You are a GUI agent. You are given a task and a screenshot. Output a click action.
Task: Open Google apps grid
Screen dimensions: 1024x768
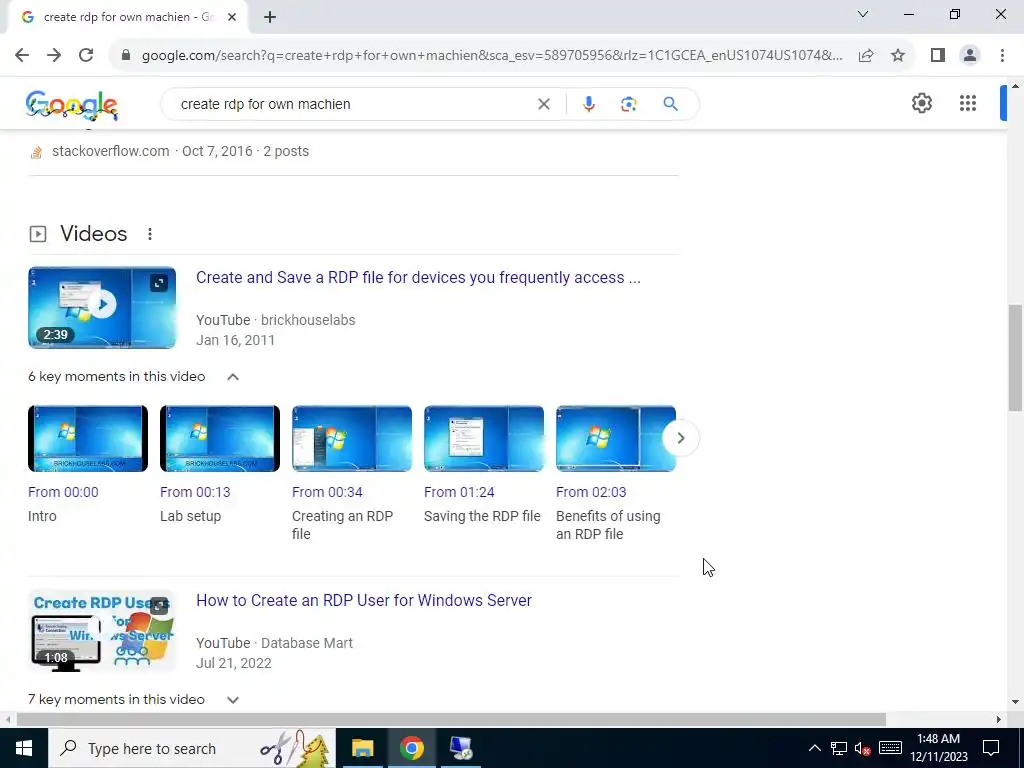pyautogui.click(x=968, y=103)
